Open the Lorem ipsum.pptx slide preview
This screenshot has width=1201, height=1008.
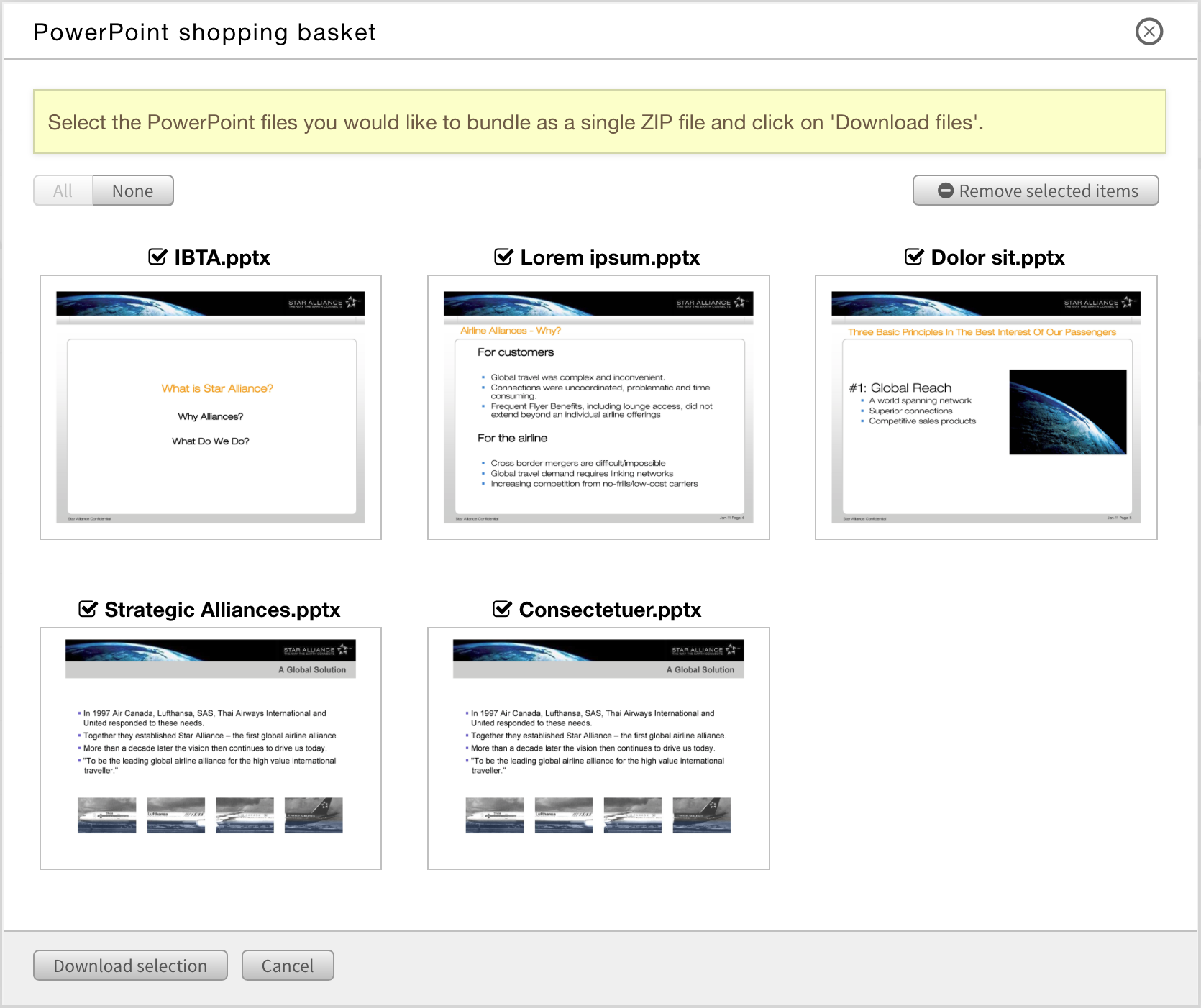click(x=598, y=406)
